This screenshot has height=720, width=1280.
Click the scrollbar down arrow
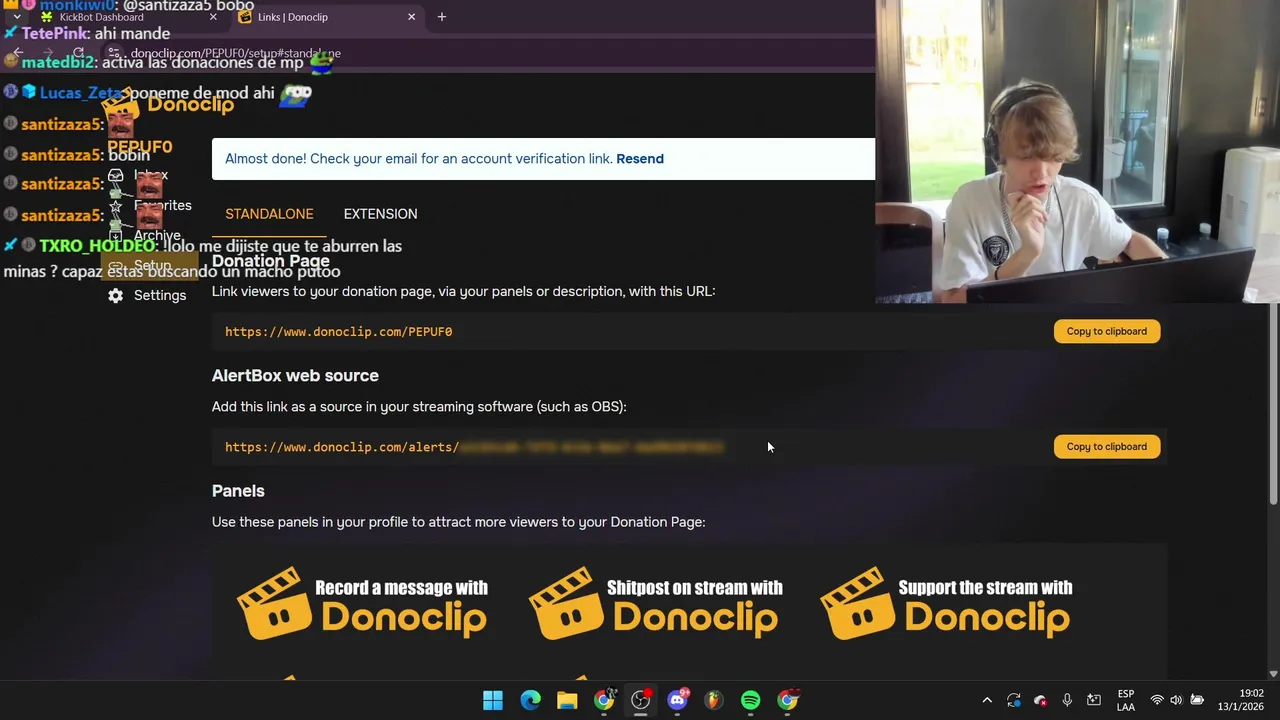(1273, 674)
